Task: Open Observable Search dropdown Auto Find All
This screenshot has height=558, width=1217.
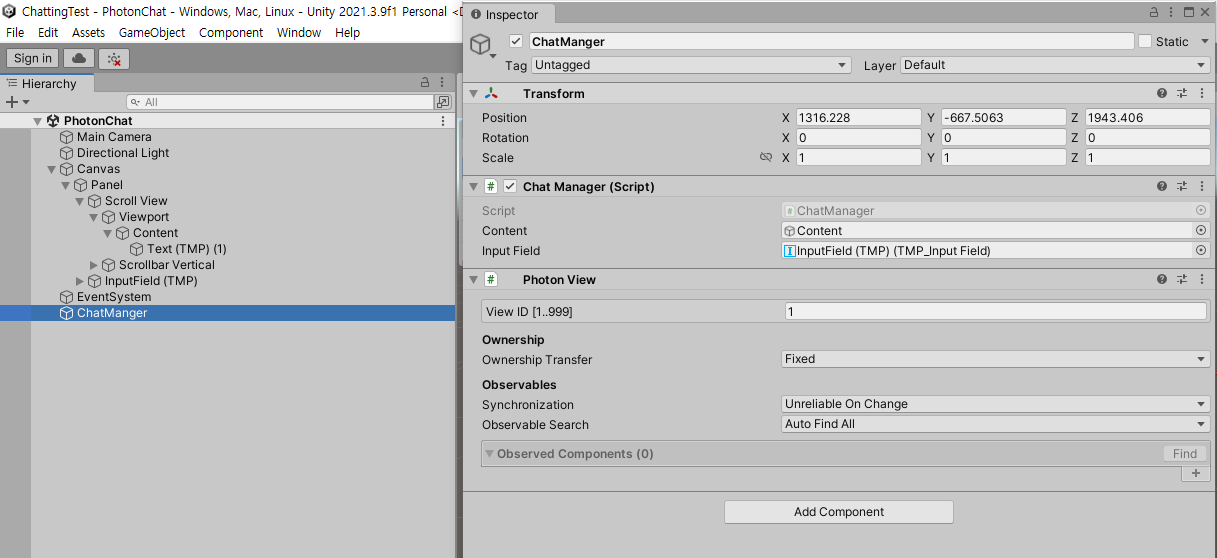Action: tap(996, 424)
